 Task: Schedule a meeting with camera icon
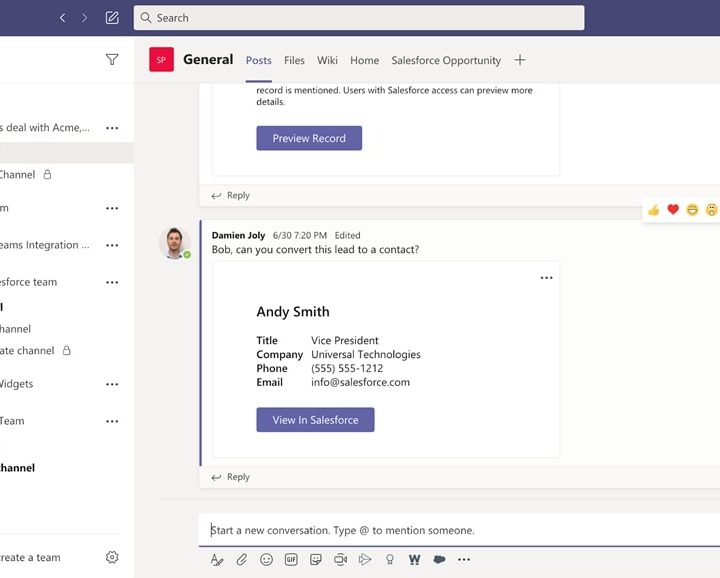pyautogui.click(x=340, y=560)
